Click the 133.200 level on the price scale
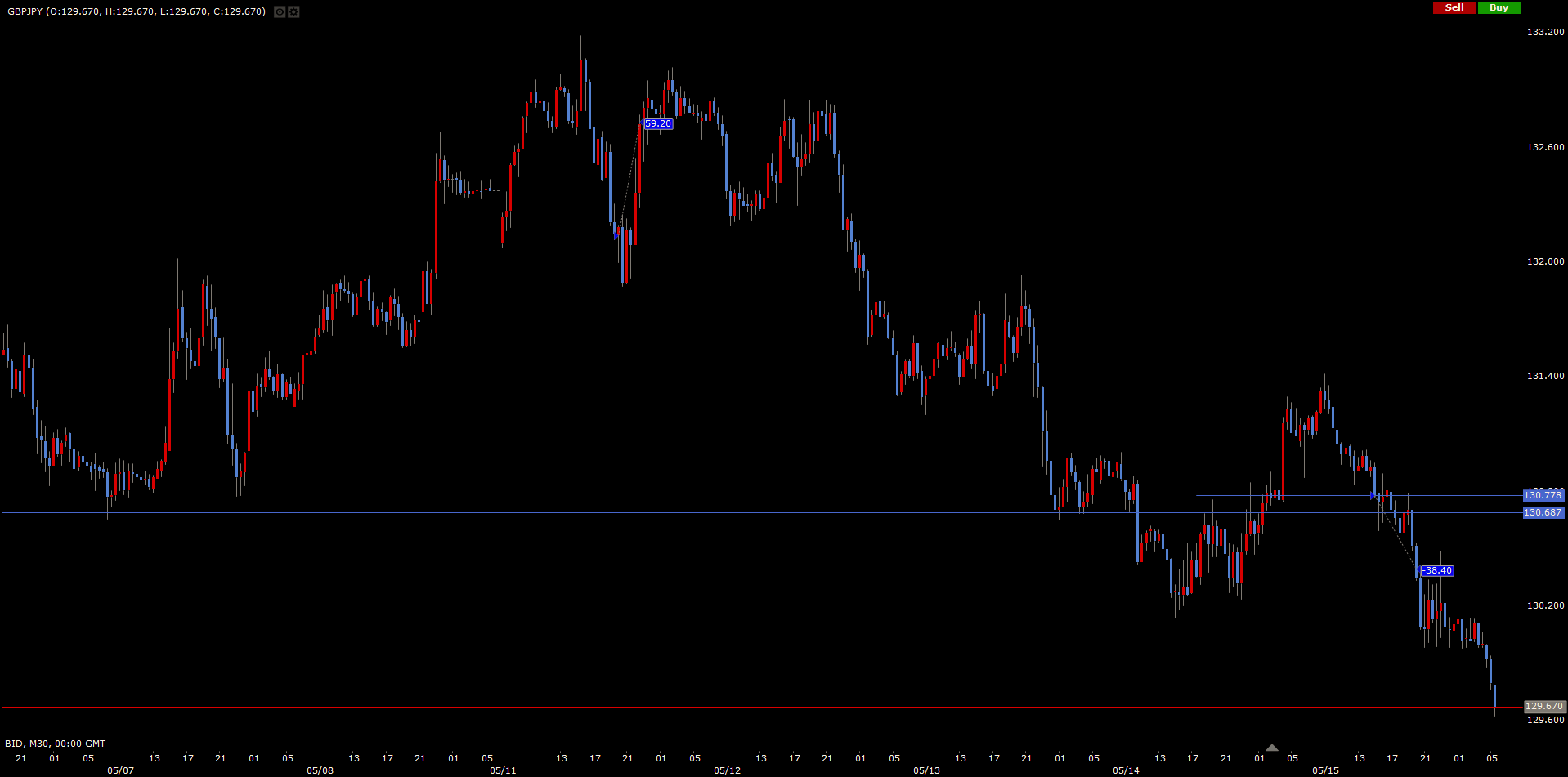 [x=1545, y=32]
